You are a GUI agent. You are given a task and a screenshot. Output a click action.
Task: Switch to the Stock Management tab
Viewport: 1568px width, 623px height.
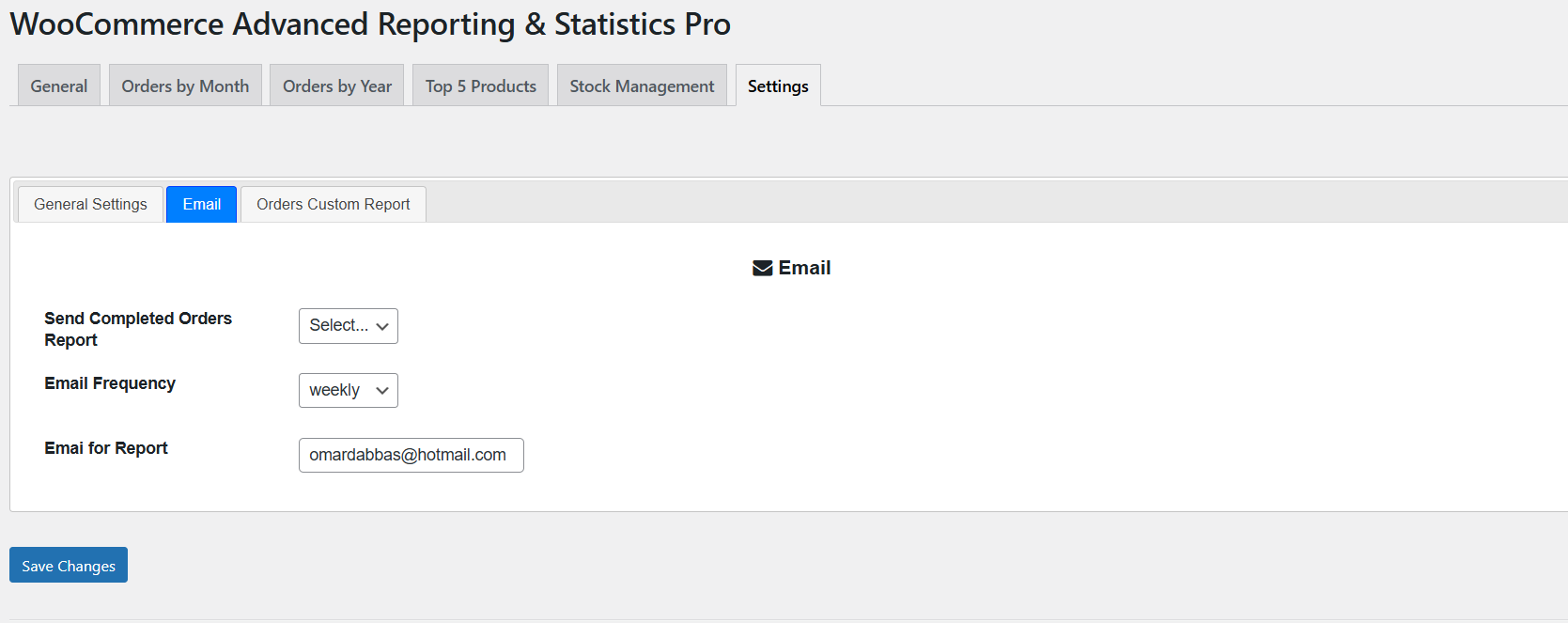click(x=642, y=85)
